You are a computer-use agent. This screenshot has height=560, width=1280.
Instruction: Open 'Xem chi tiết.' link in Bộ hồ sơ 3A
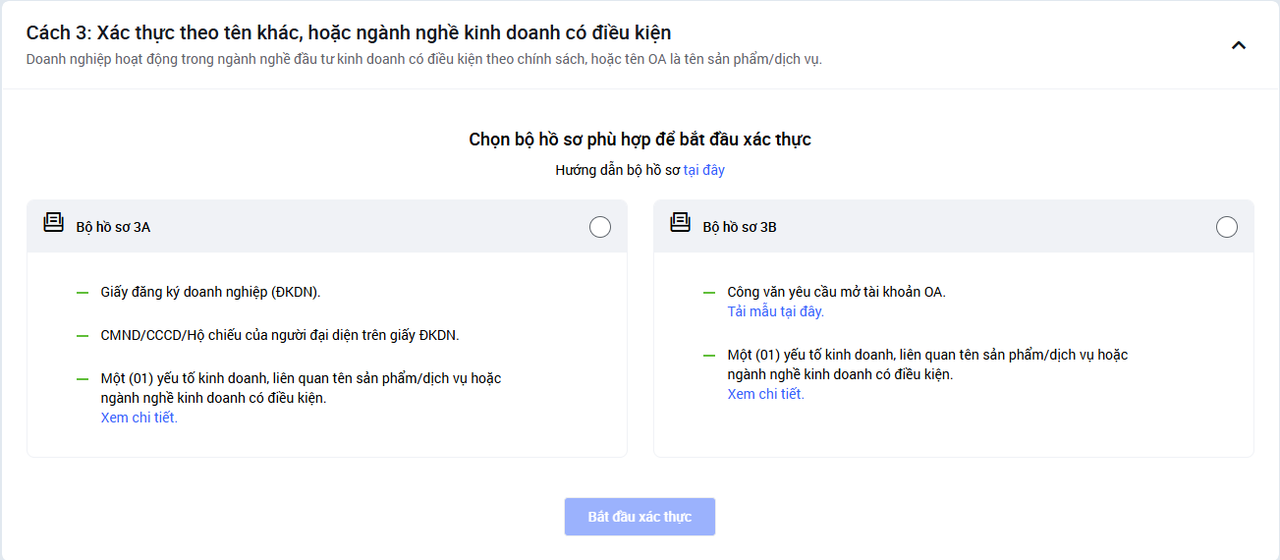pyautogui.click(x=139, y=417)
